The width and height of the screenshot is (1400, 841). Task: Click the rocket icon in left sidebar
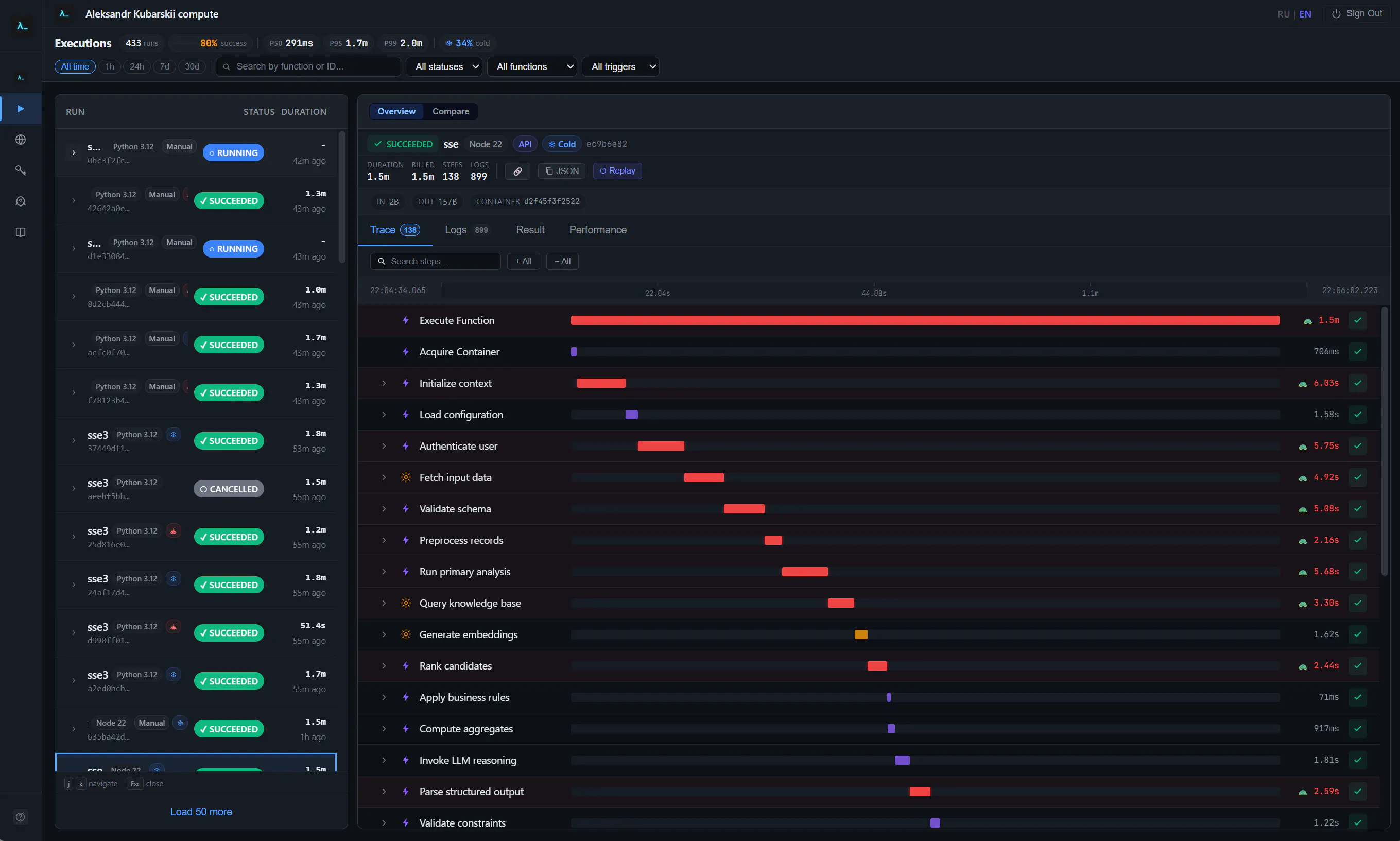[21, 201]
